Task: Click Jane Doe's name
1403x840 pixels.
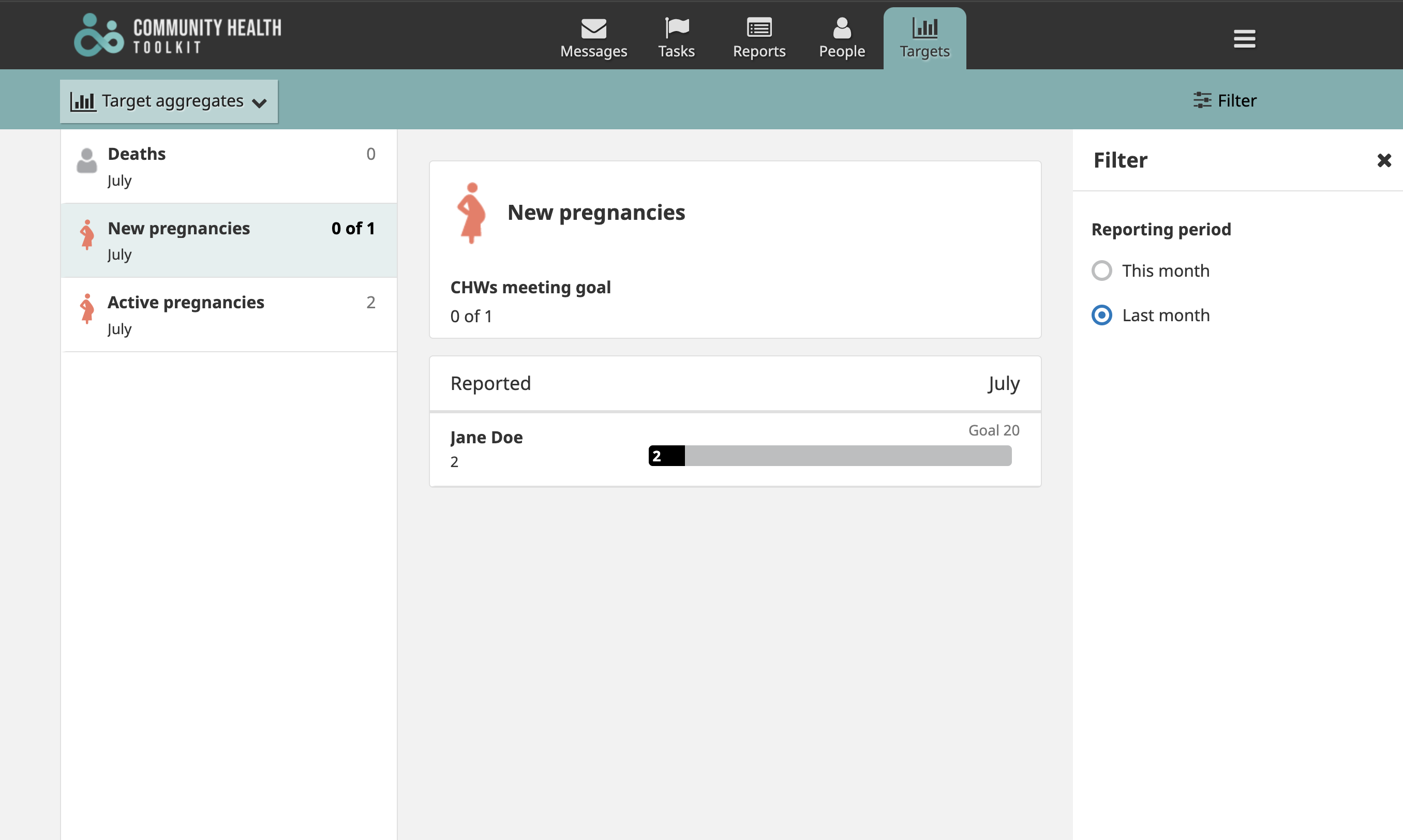Action: tap(486, 437)
